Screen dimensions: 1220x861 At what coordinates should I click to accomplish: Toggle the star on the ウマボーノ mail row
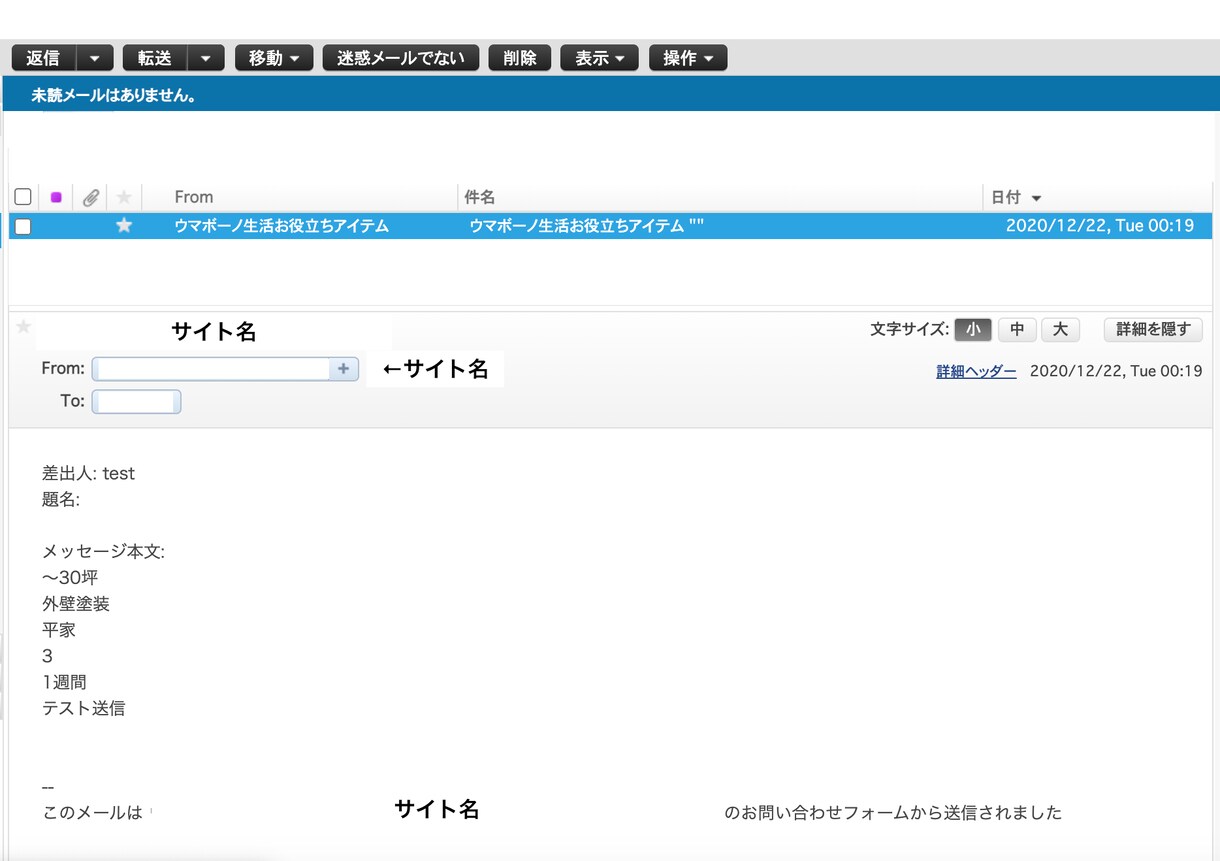click(x=124, y=226)
